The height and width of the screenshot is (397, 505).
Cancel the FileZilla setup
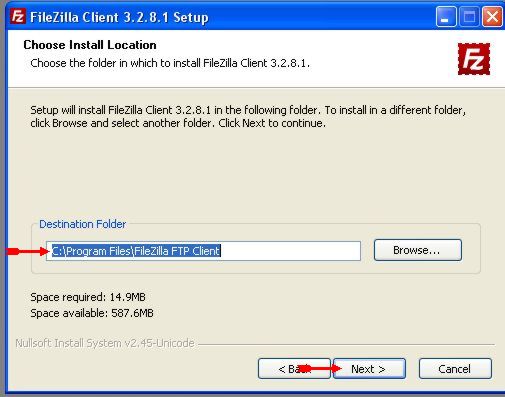(x=455, y=369)
